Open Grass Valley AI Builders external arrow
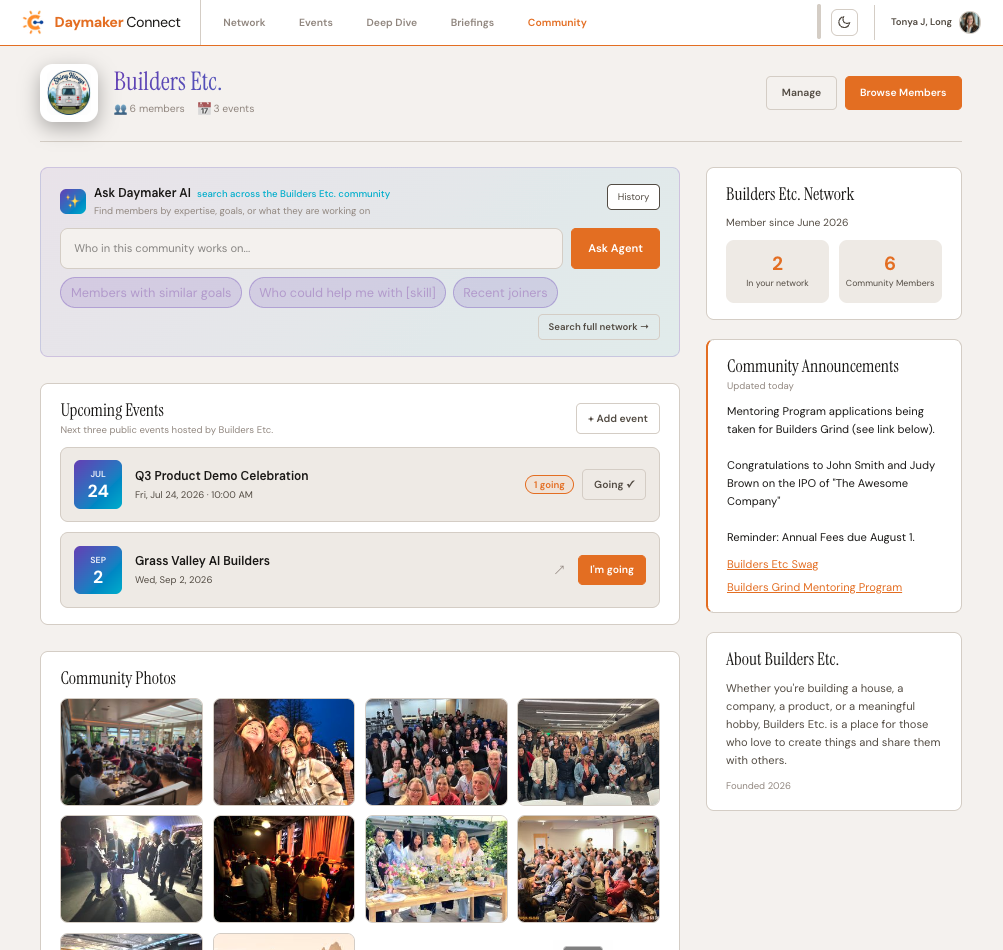Screen dimensions: 1003x950 coord(559,569)
